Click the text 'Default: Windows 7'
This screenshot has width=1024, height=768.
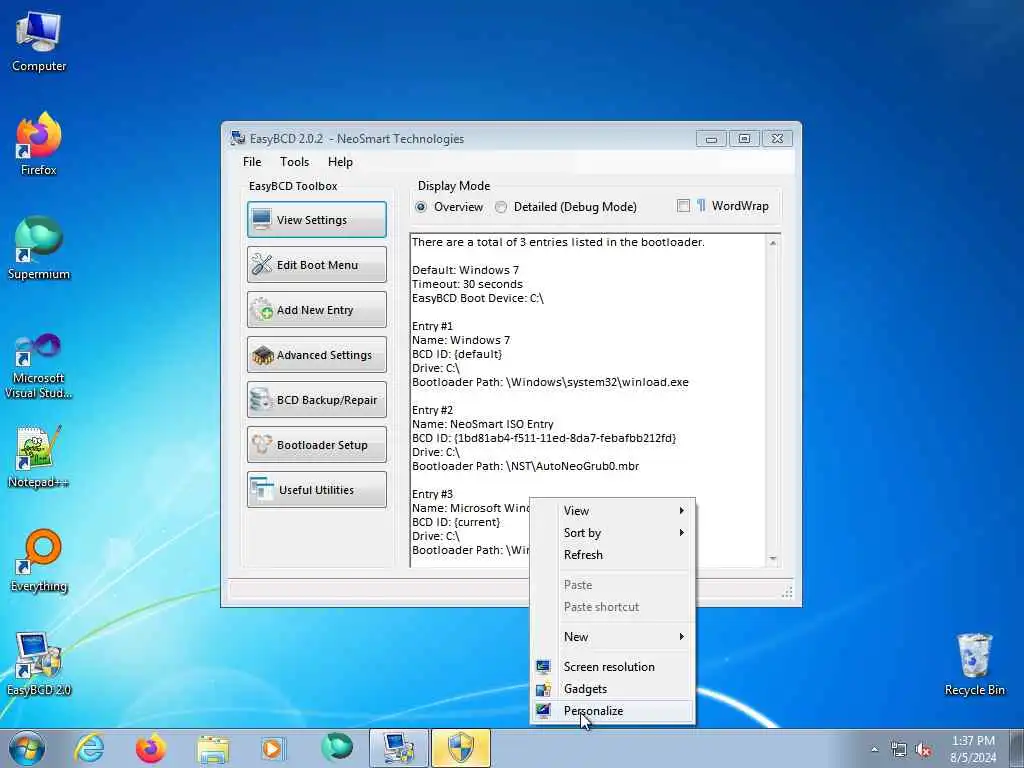[x=465, y=270]
